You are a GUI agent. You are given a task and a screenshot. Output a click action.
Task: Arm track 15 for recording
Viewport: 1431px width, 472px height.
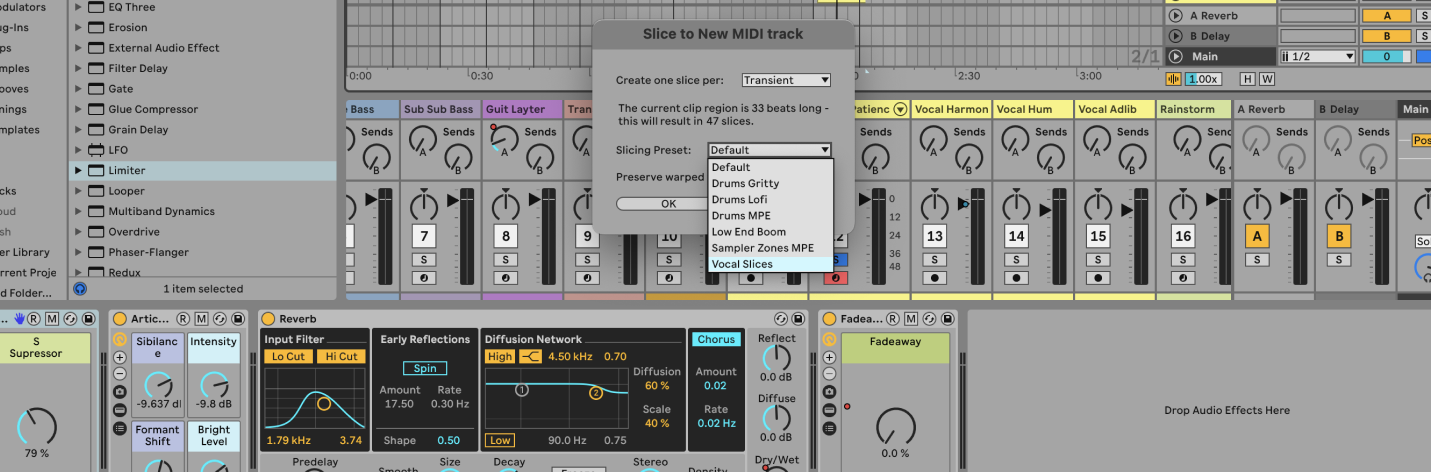tap(1098, 277)
